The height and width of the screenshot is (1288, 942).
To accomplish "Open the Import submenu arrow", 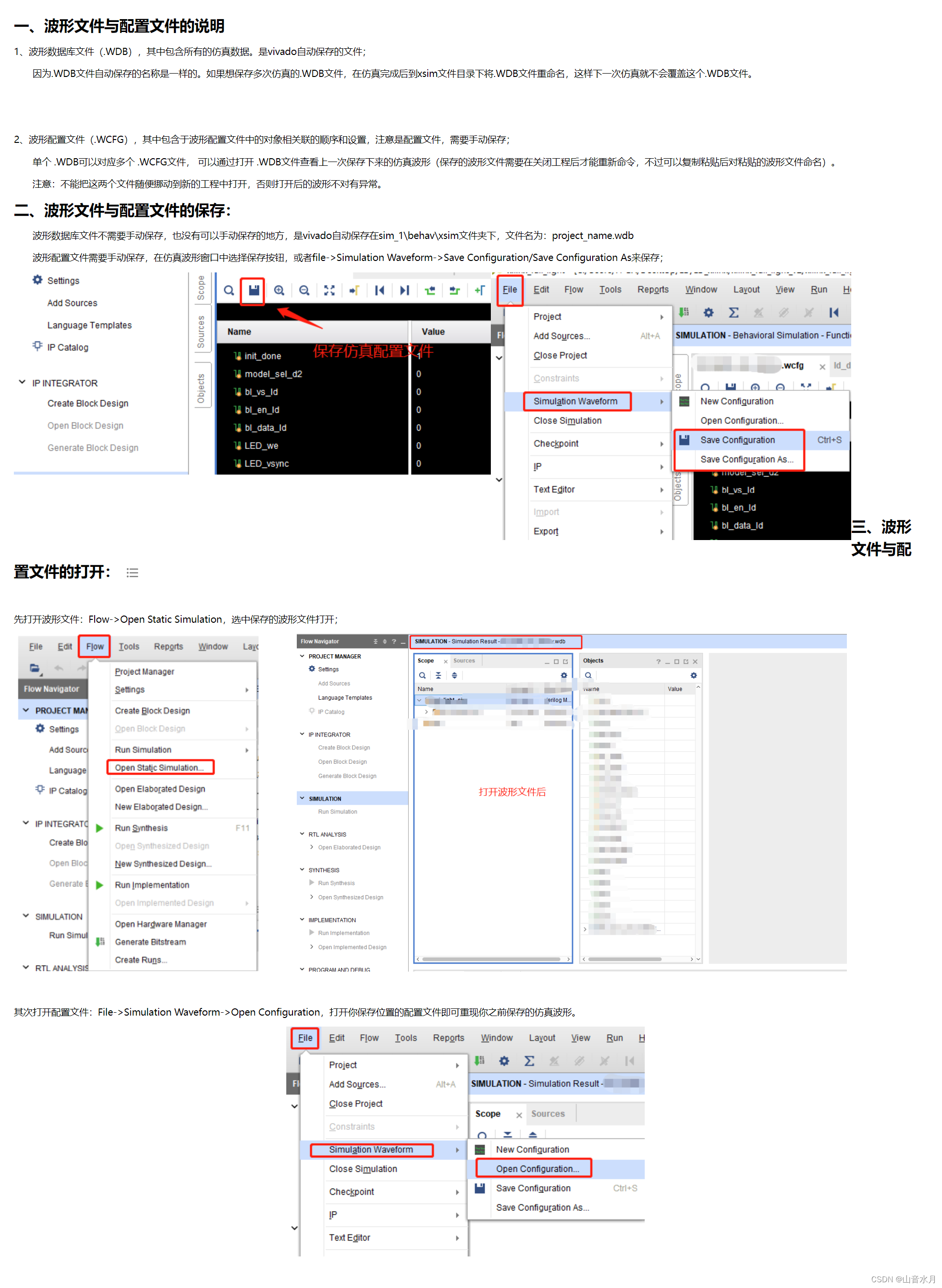I will [661, 512].
